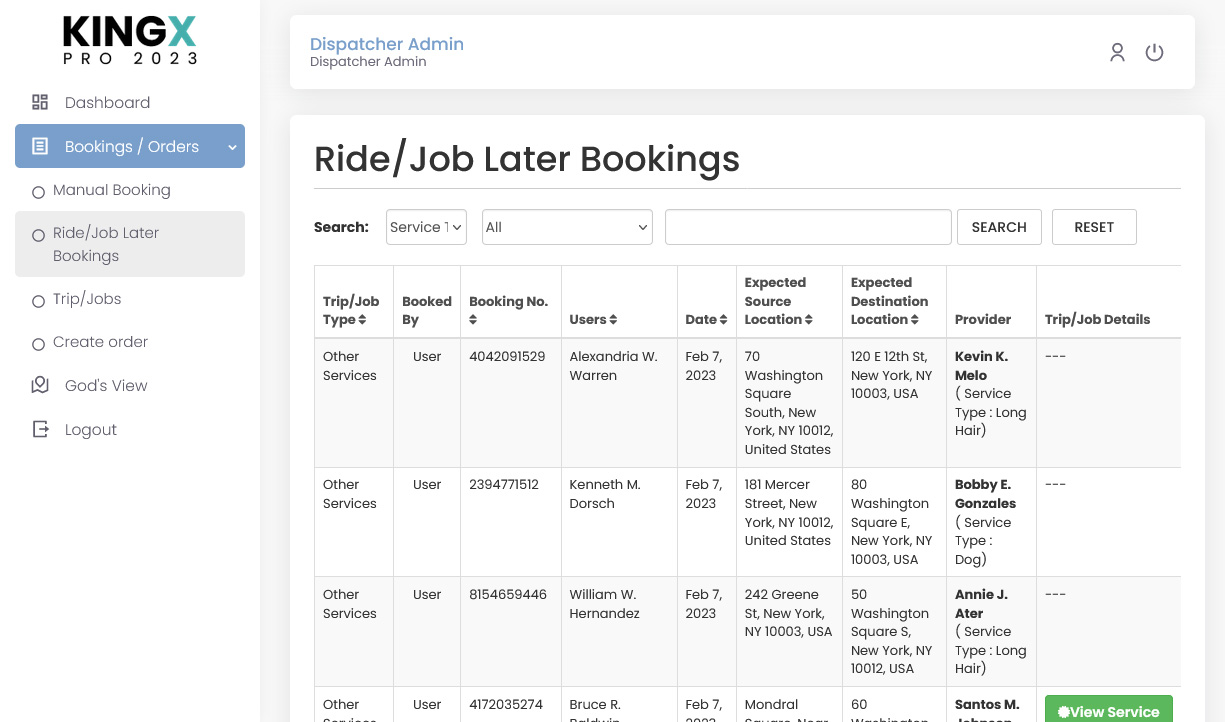Click the Dashboard grid icon
The width and height of the screenshot is (1225, 722).
pyautogui.click(x=40, y=102)
